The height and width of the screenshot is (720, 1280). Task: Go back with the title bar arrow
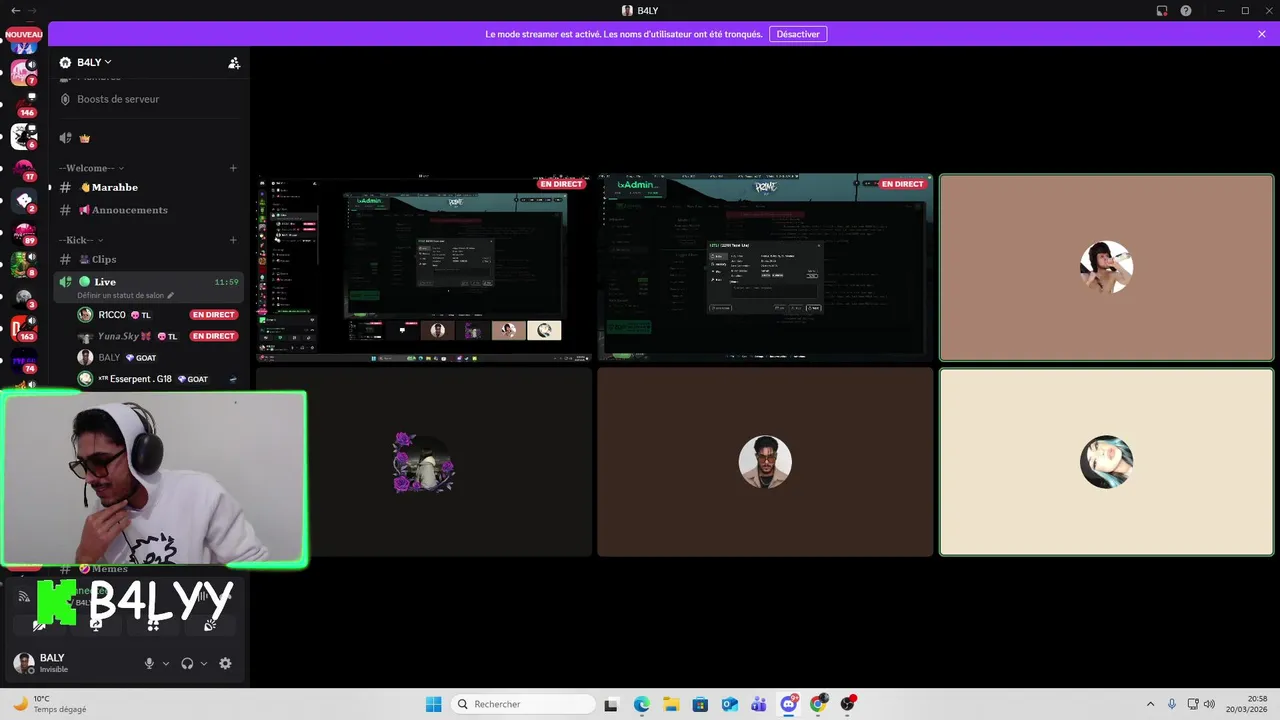(15, 10)
